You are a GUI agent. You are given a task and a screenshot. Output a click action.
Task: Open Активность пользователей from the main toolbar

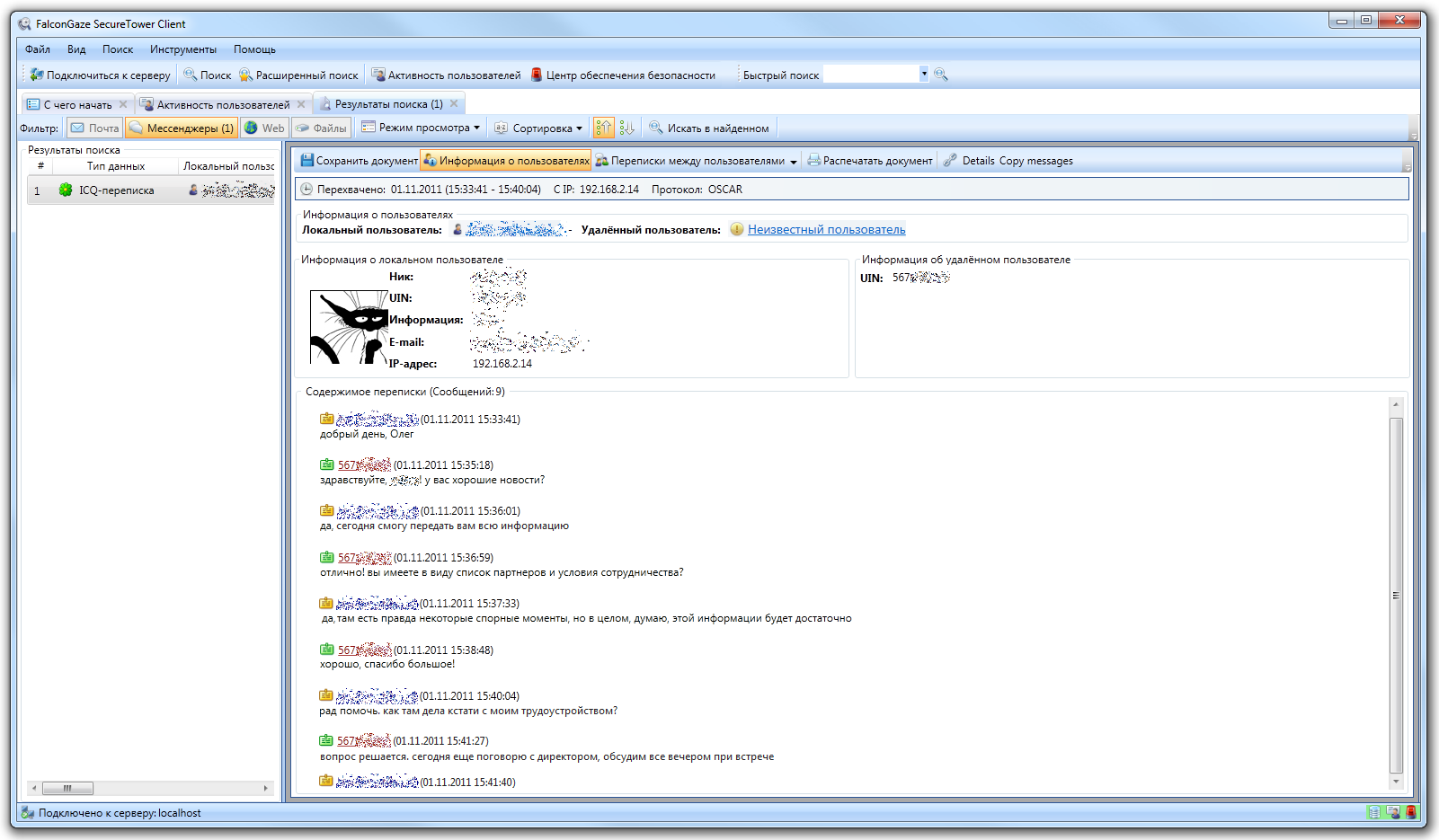point(446,75)
